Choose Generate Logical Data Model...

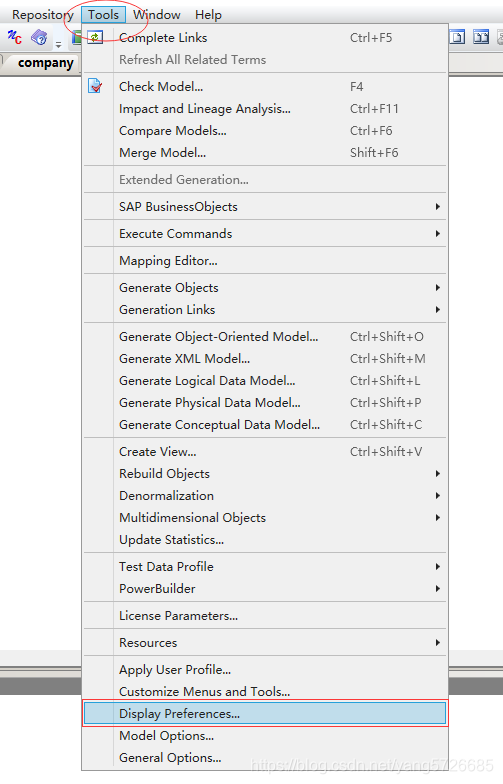pos(265,380)
